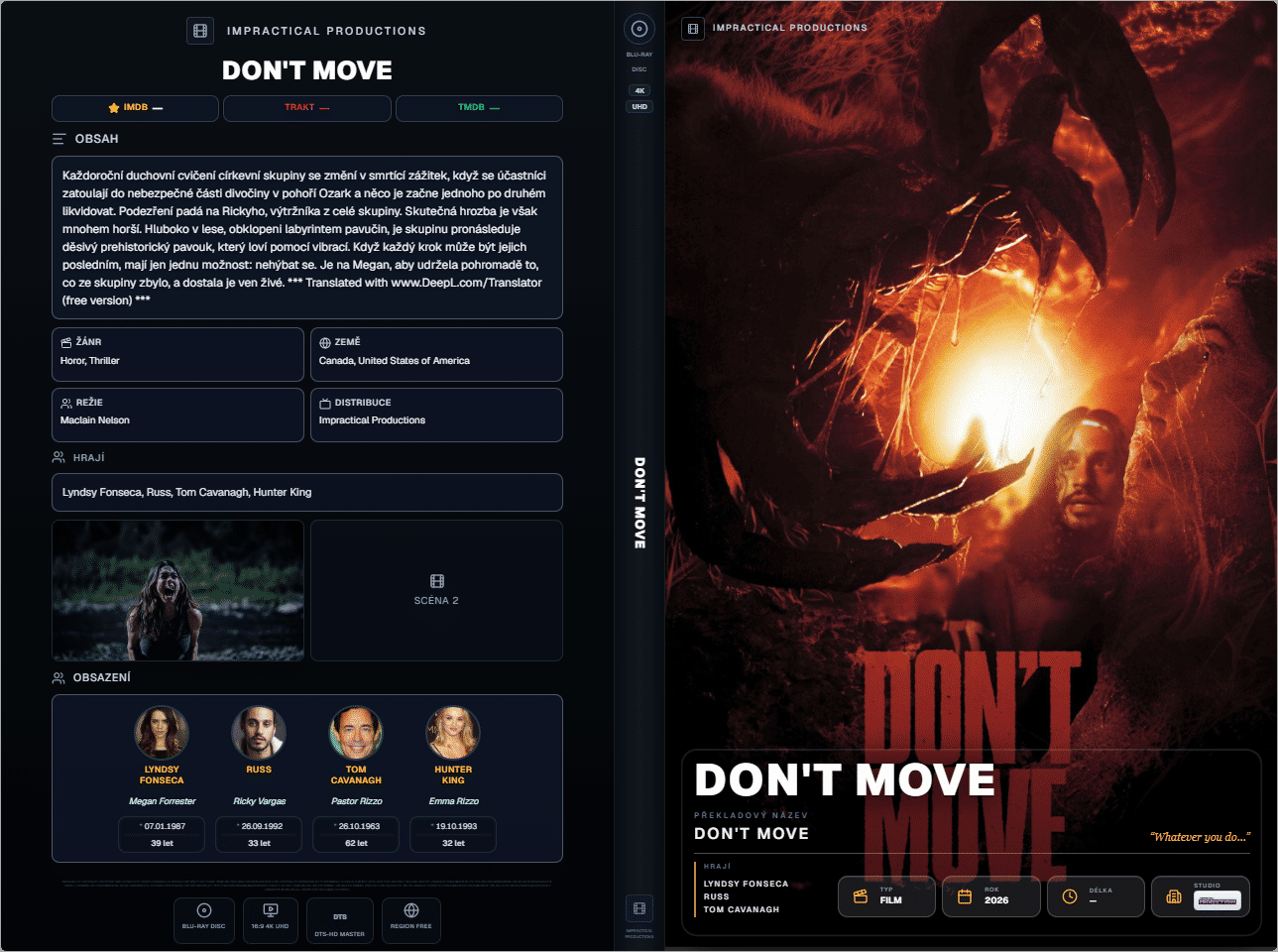Click the ROK 2026 calendar icon
The width and height of the screenshot is (1278, 952).
[x=965, y=896]
